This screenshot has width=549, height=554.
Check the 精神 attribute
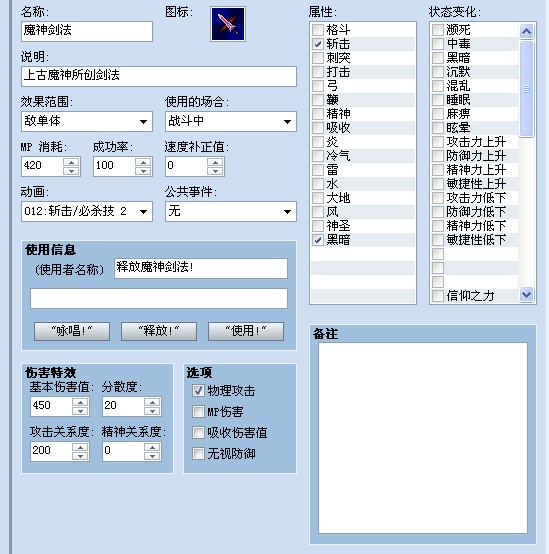[318, 114]
